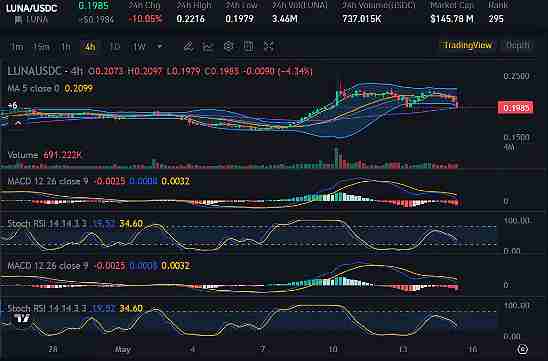Click the time axis settings gear icon
Screen dimensions: 548x361
522,349
